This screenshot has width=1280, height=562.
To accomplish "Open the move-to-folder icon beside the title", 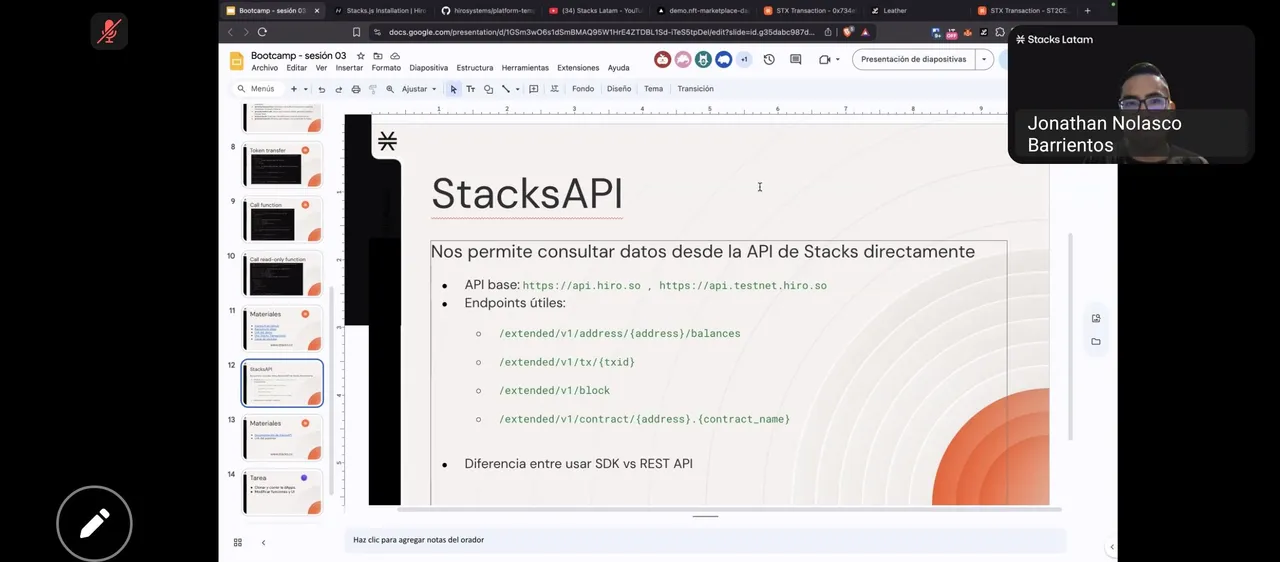I will point(378,56).
